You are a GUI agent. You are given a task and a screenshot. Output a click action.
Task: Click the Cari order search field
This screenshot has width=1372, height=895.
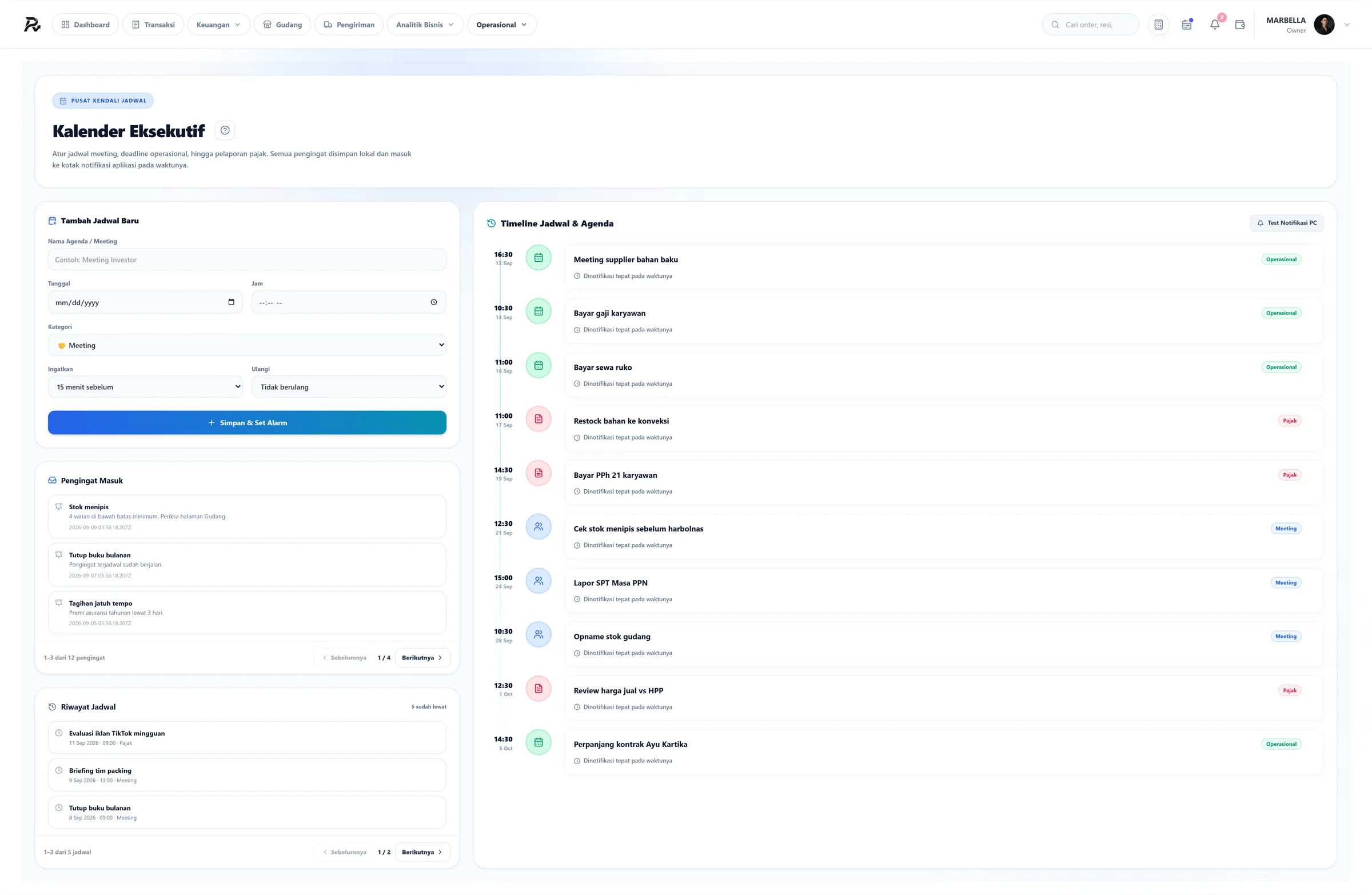(1090, 25)
